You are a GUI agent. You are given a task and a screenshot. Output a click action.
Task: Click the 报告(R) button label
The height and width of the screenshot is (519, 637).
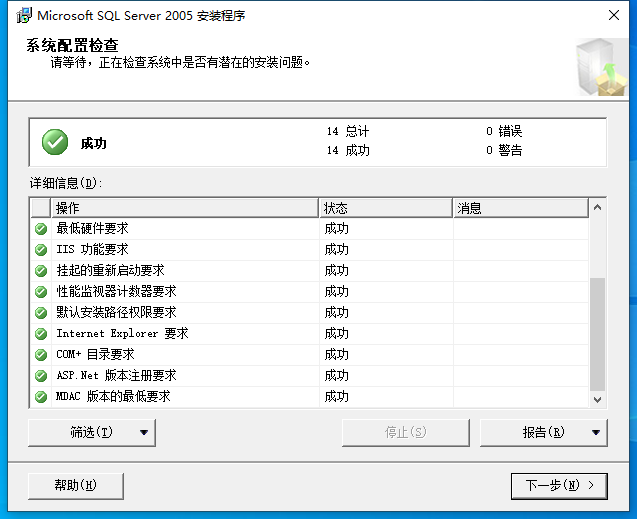[543, 432]
